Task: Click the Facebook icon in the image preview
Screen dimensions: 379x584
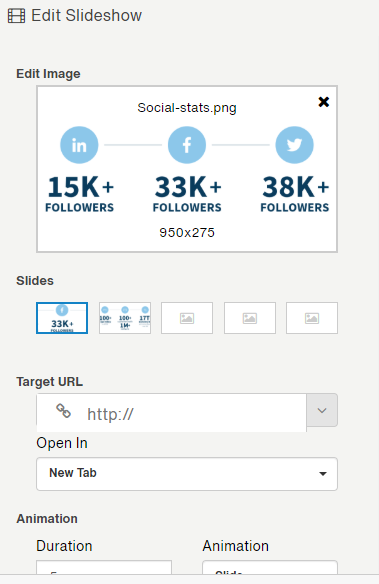Action: (187, 145)
